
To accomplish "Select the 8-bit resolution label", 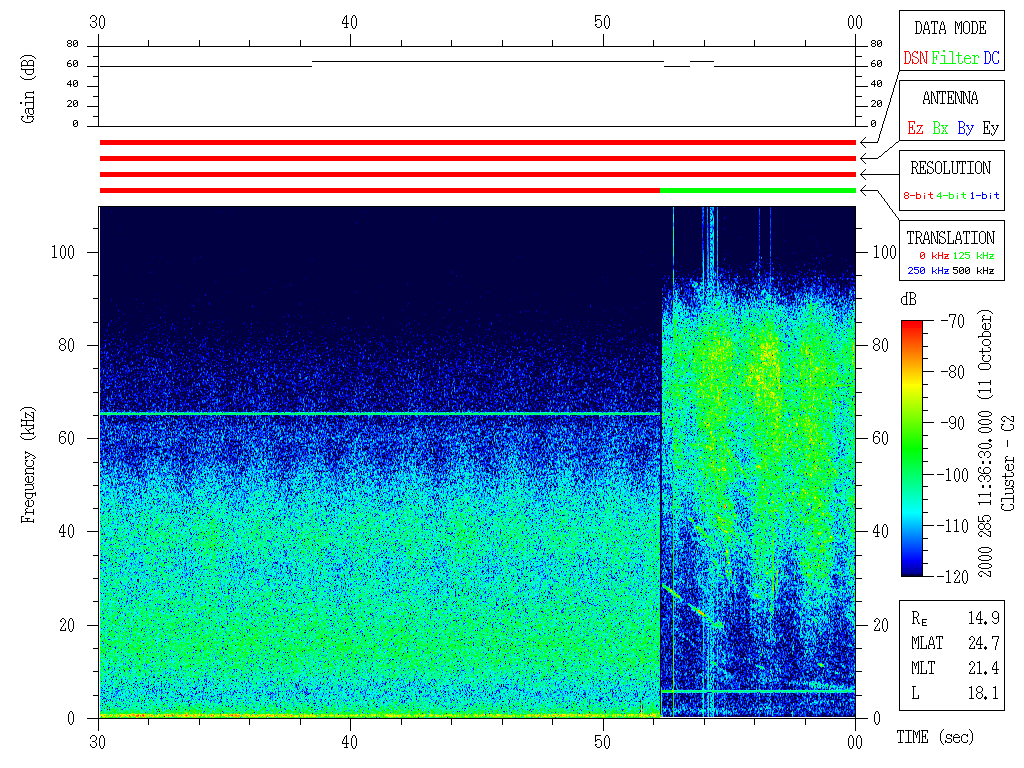I will click(x=919, y=196).
